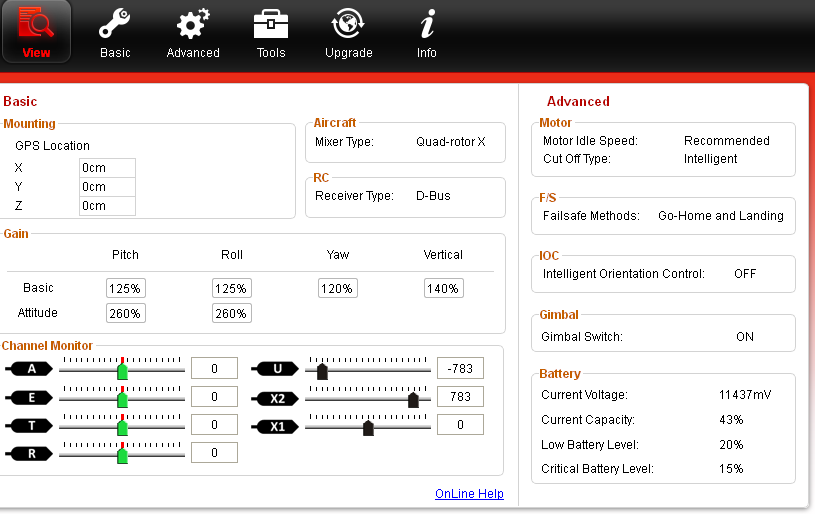815x514 pixels.
Task: Click the Basic Roll gain 125% field
Action: click(x=232, y=288)
